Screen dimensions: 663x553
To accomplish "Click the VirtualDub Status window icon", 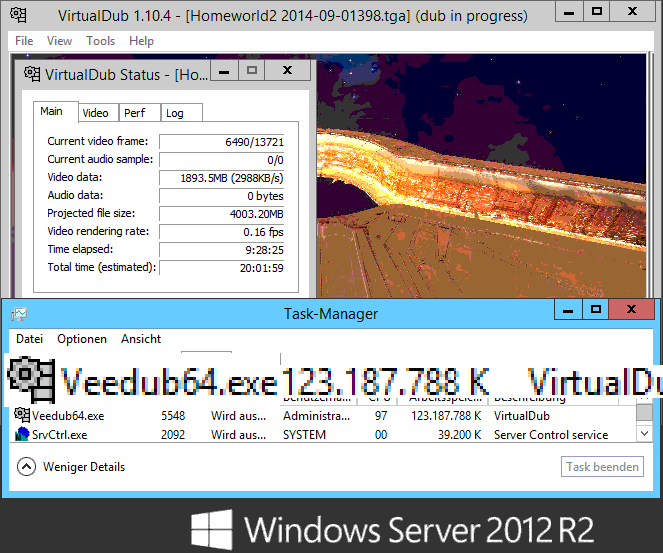I will (x=33, y=74).
